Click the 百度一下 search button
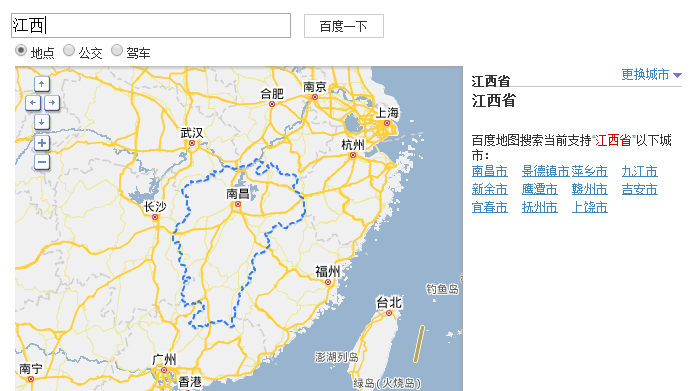689x391 pixels. click(344, 26)
